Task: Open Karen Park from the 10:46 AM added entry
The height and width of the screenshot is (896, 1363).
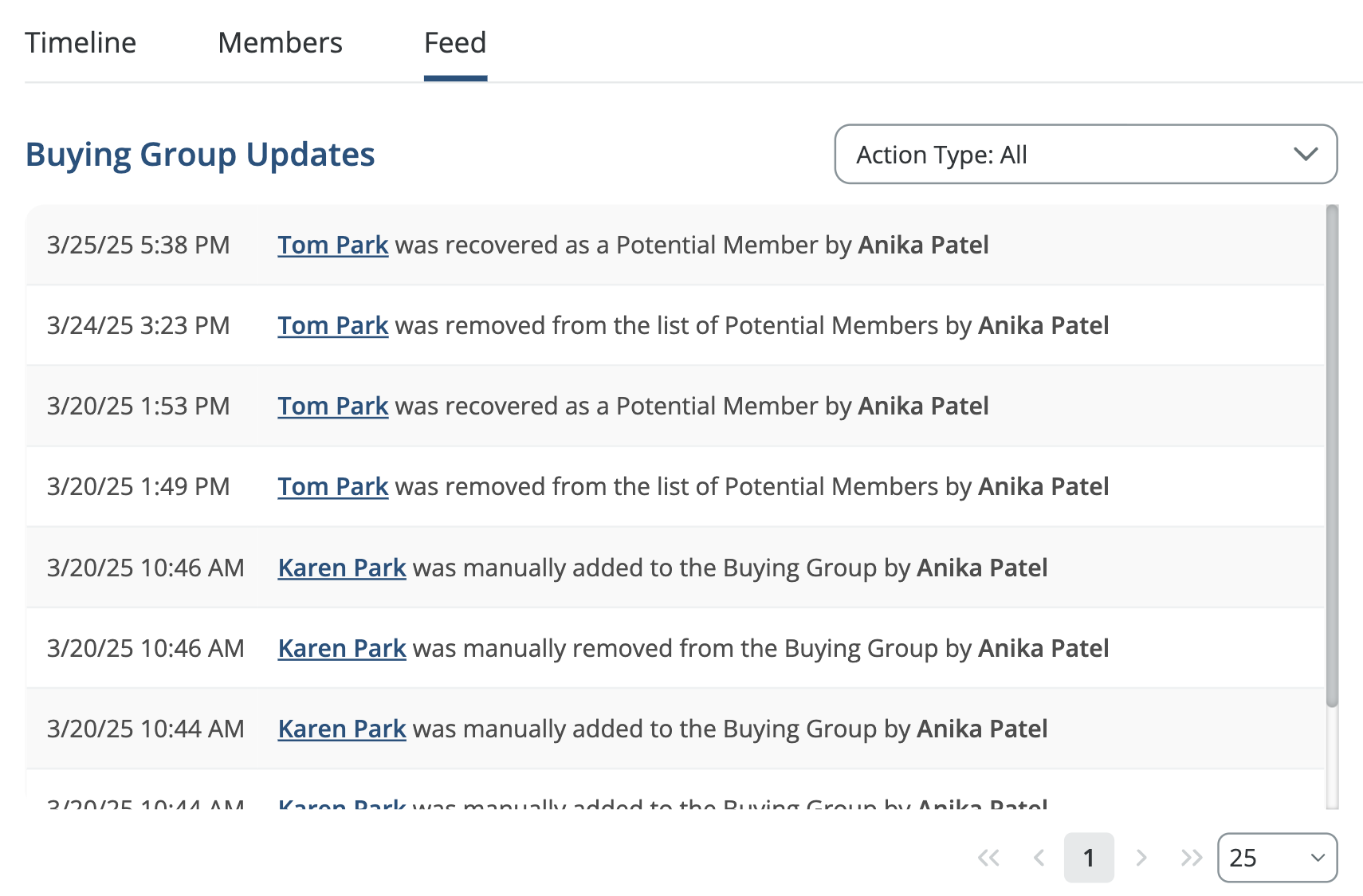Action: (341, 568)
